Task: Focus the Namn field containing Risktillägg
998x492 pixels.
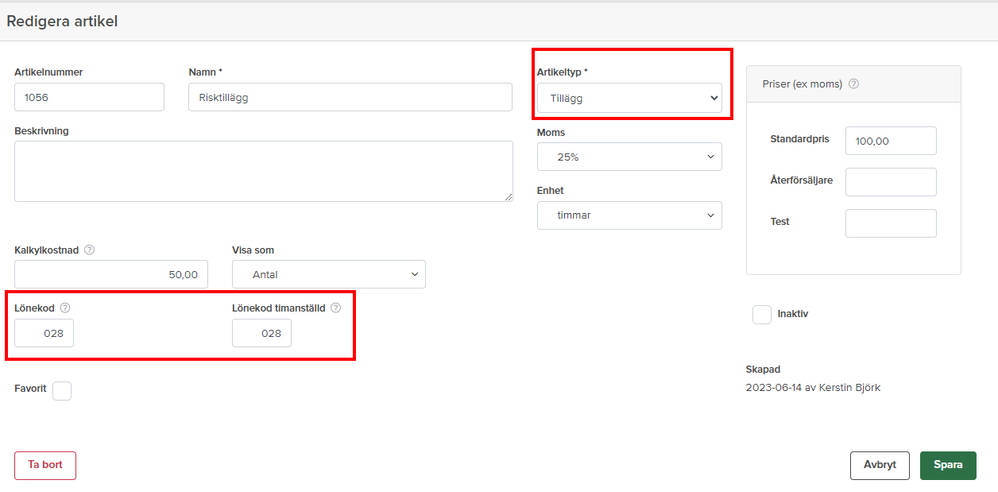Action: pos(350,97)
